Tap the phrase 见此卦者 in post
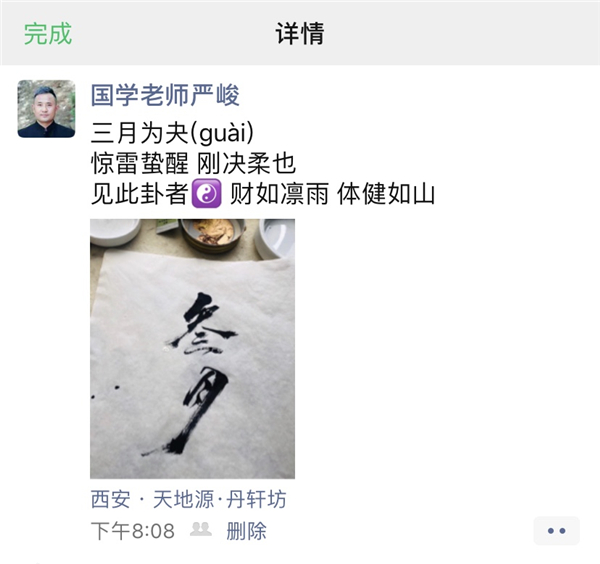This screenshot has height=564, width=600. coord(140,194)
